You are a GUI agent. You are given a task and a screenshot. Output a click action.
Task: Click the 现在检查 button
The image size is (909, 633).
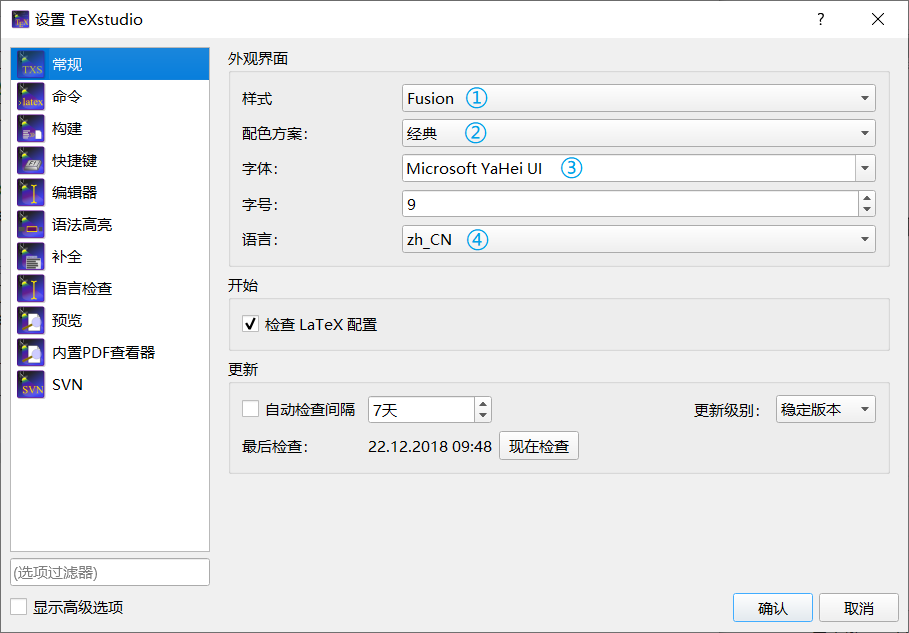[539, 446]
